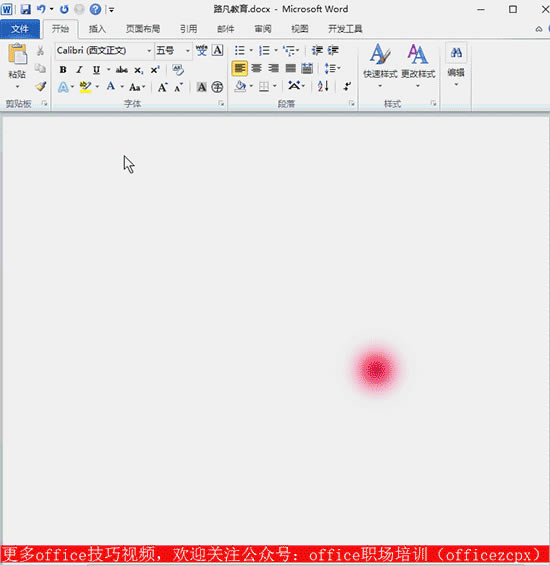Open 快速样式 Quick Styles gallery
The height and width of the screenshot is (566, 550).
[x=380, y=66]
